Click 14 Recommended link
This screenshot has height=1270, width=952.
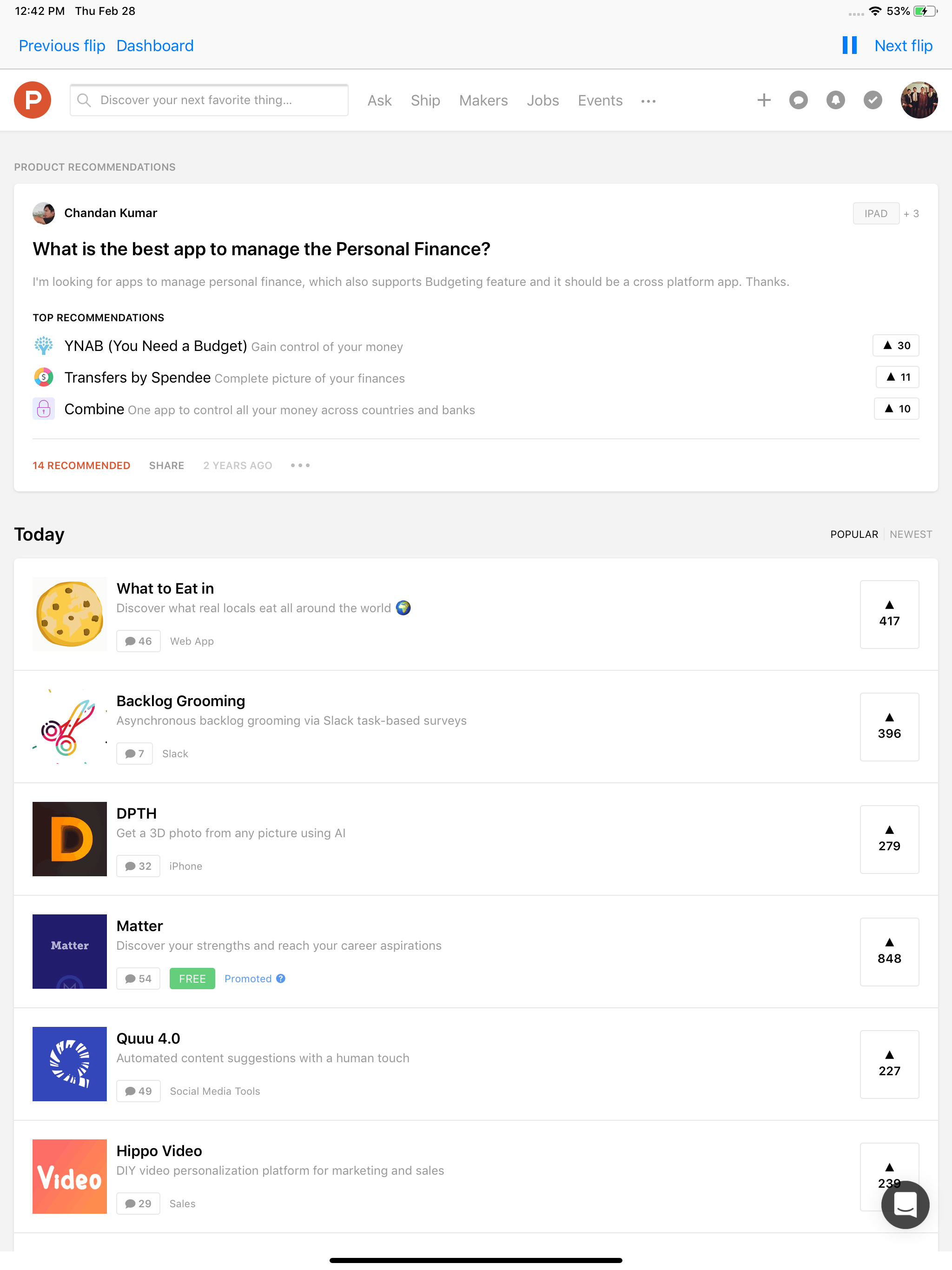[x=81, y=465]
